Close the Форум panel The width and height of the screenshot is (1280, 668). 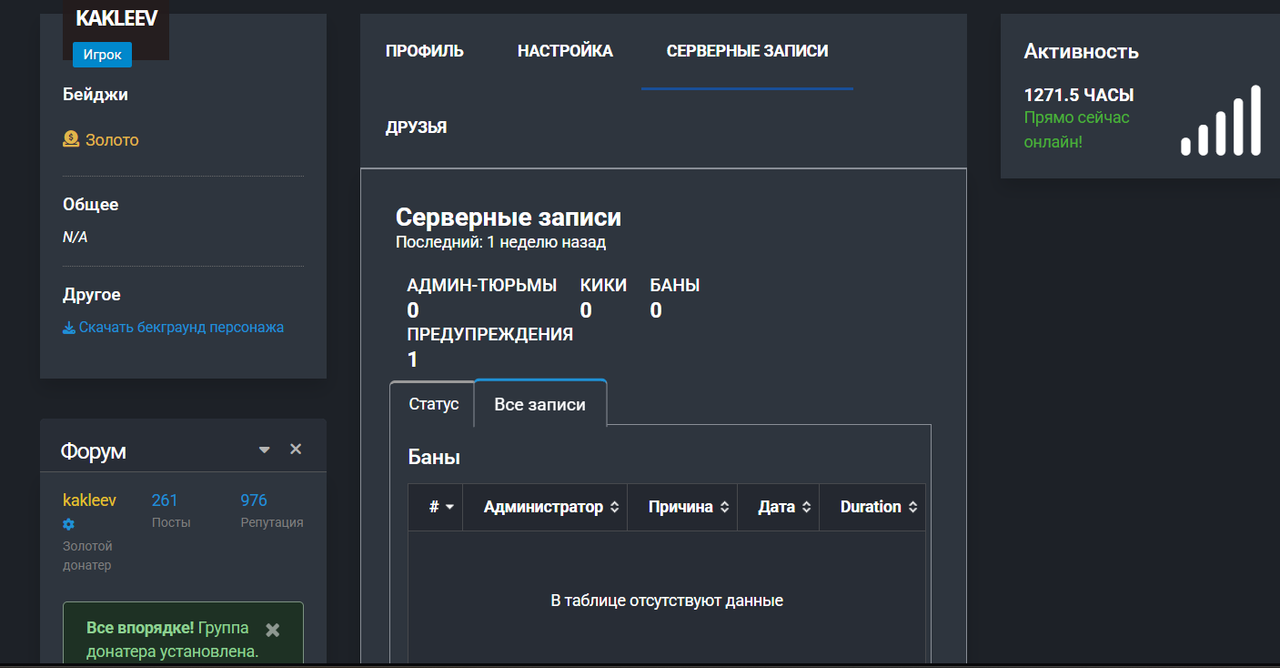coord(296,449)
